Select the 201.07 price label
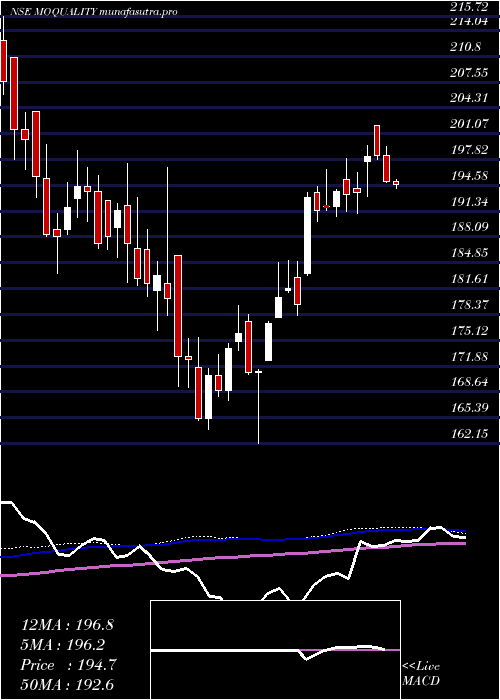The image size is (500, 700). (x=467, y=124)
